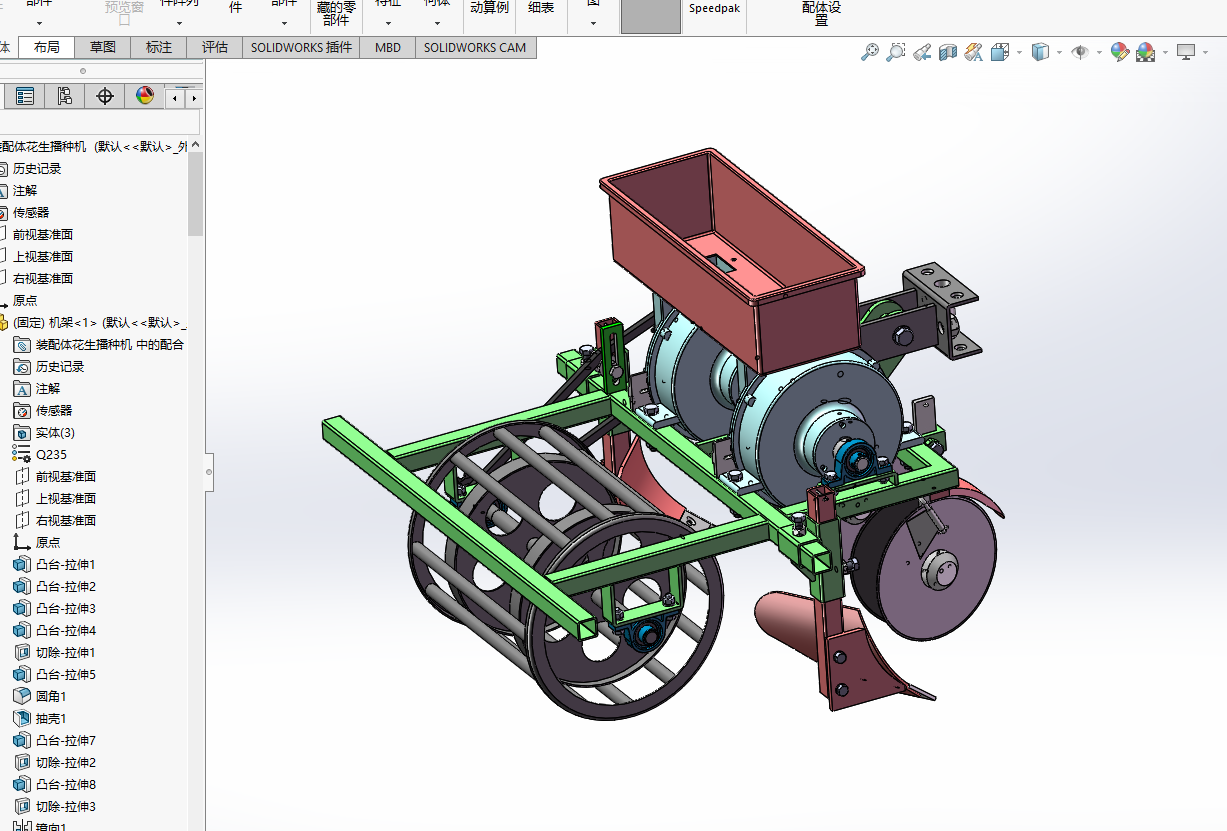Select the Q235 material entry

pyautogui.click(x=51, y=454)
